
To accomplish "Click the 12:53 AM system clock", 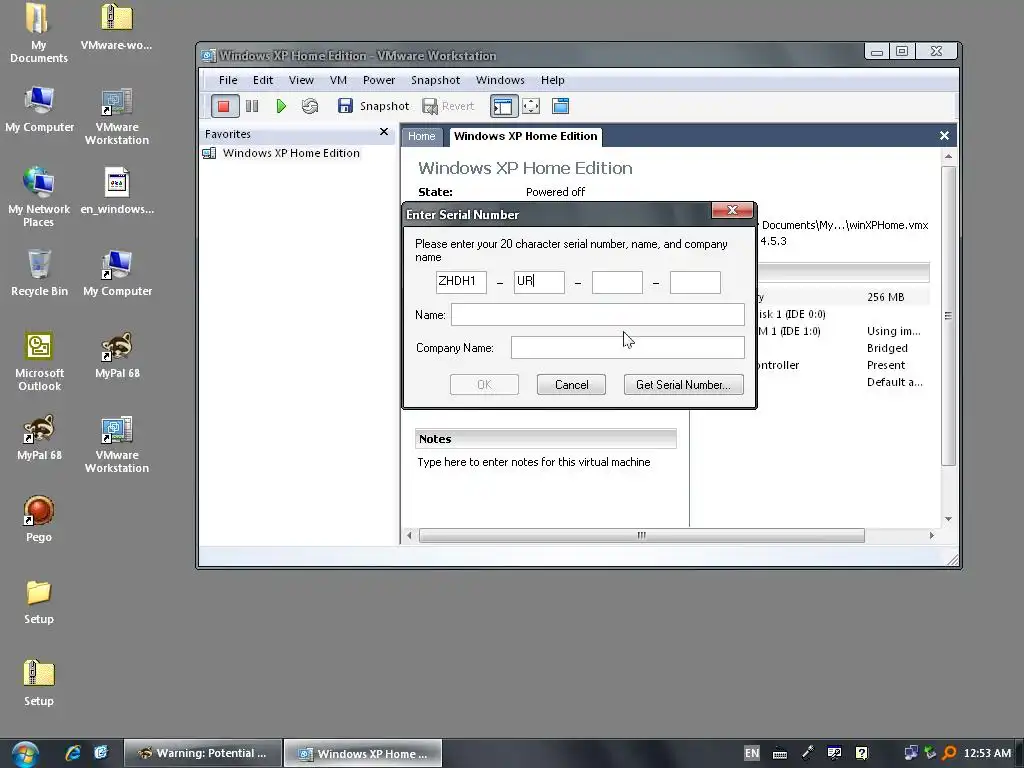I will (987, 753).
